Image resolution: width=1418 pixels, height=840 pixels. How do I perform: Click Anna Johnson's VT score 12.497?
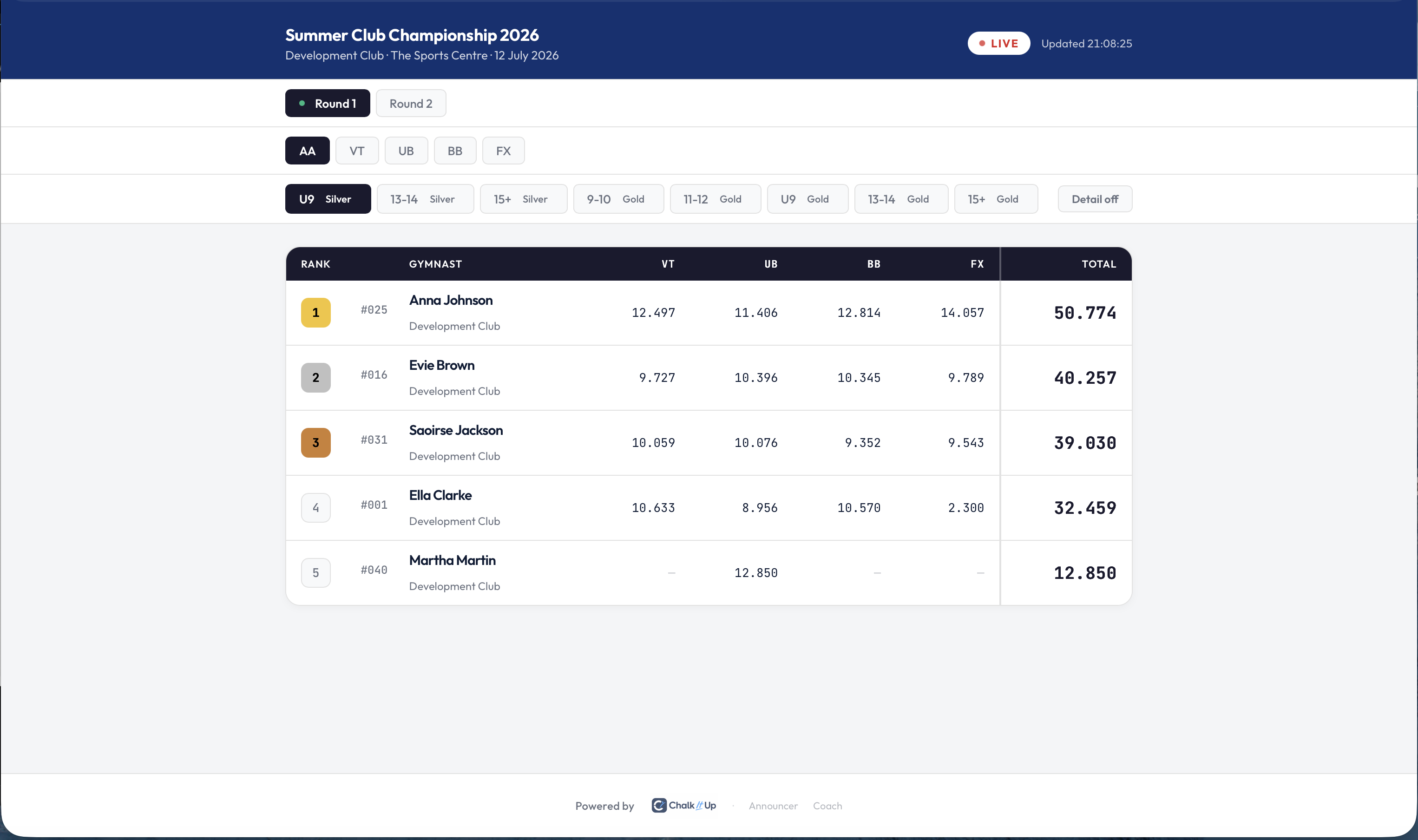(x=653, y=313)
